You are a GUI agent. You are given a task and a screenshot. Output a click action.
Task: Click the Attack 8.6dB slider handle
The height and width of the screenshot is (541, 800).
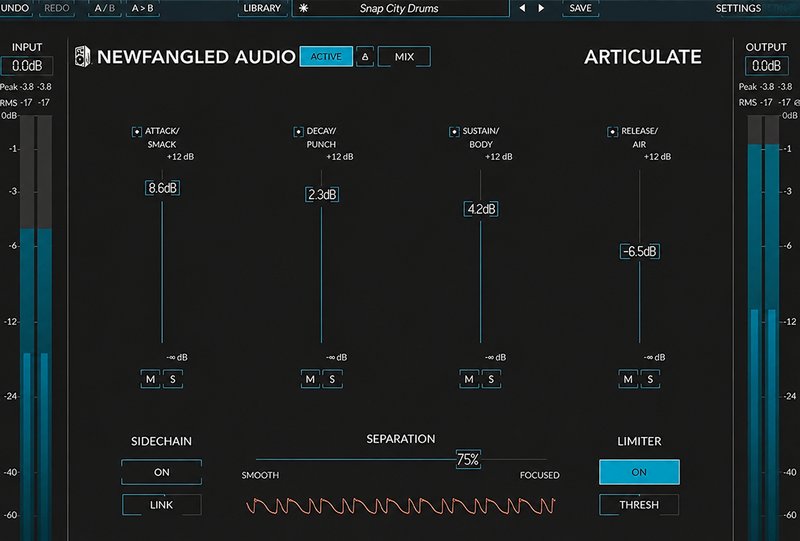(x=162, y=188)
